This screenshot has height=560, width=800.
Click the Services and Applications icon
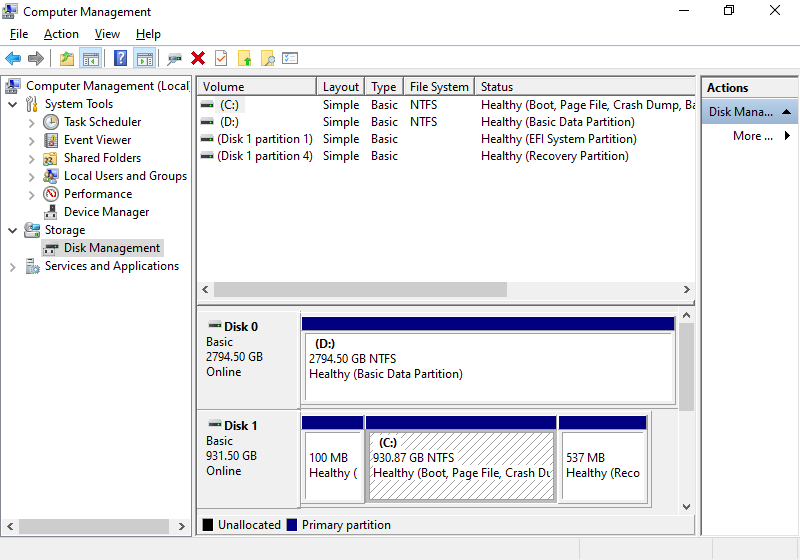pyautogui.click(x=32, y=266)
